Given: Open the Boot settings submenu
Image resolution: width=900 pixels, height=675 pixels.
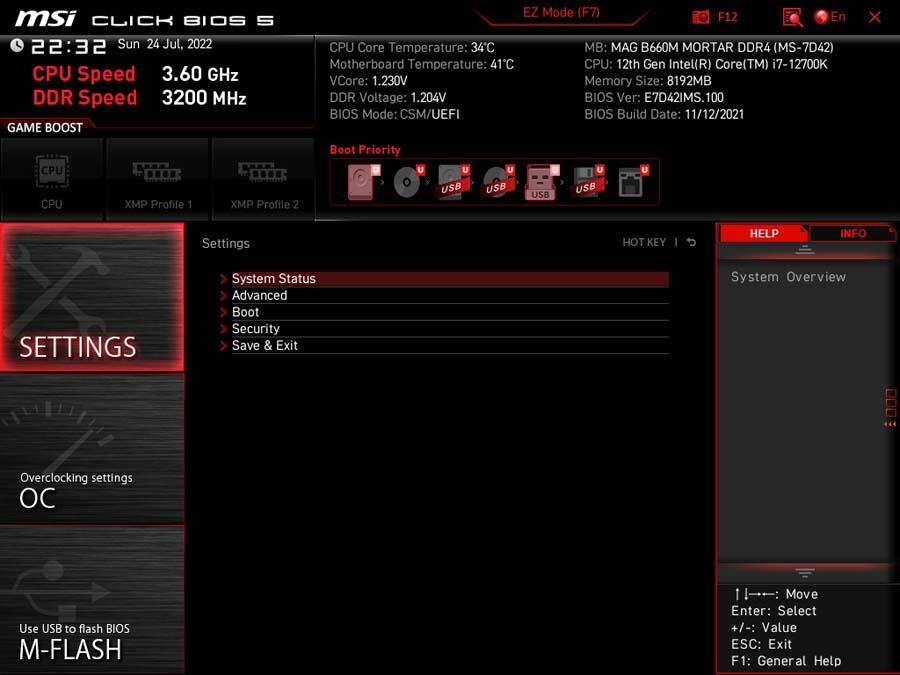Looking at the screenshot, I should click(x=245, y=312).
